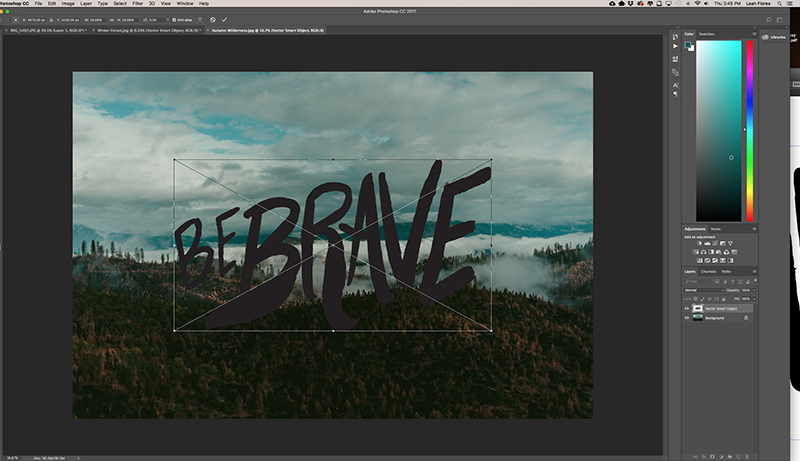This screenshot has width=800, height=461.
Task: Switch to the Swatches tab
Action: [x=707, y=34]
